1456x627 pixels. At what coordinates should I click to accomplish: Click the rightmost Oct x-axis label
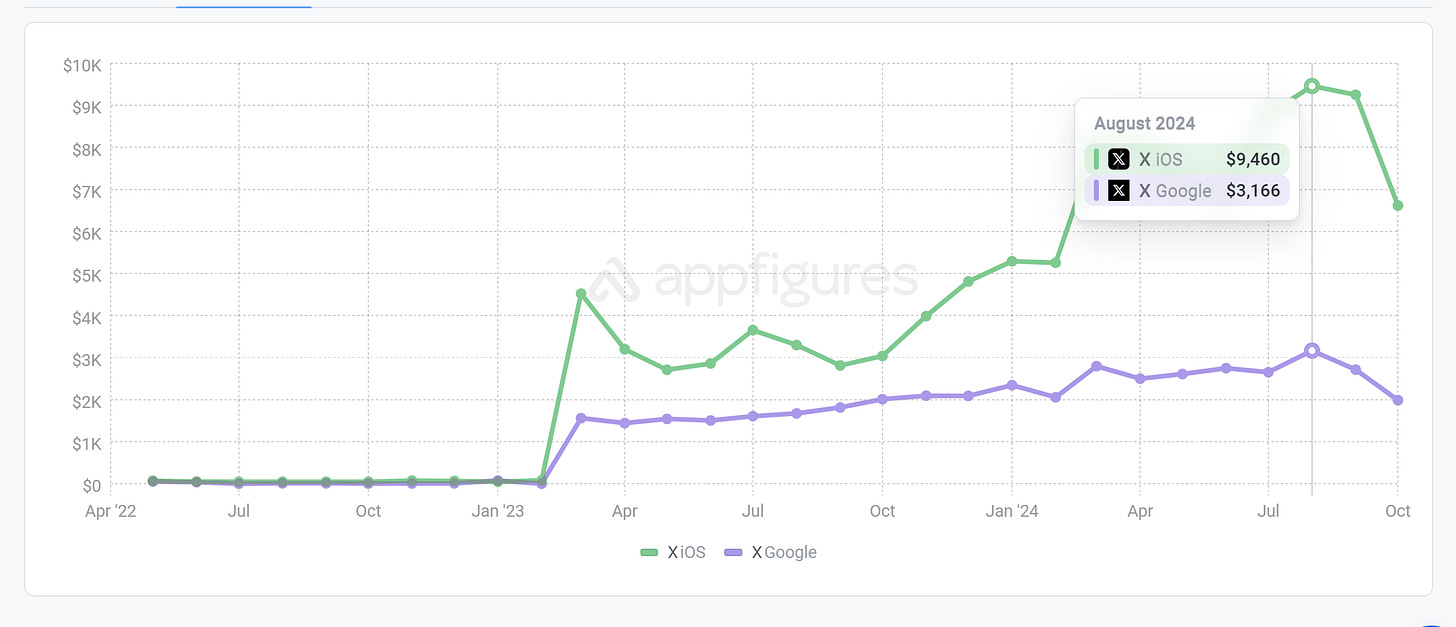point(1398,511)
